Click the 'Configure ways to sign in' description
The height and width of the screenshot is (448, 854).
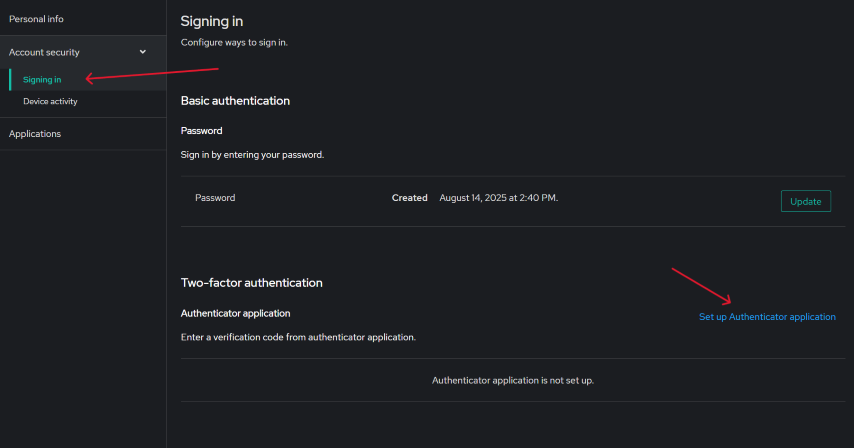tap(234, 43)
